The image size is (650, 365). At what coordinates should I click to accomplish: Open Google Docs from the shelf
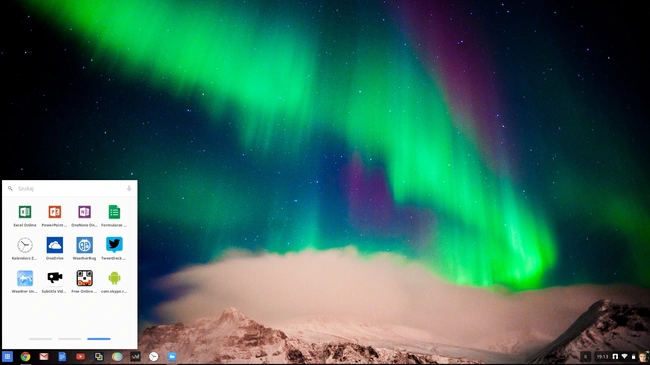coord(62,356)
